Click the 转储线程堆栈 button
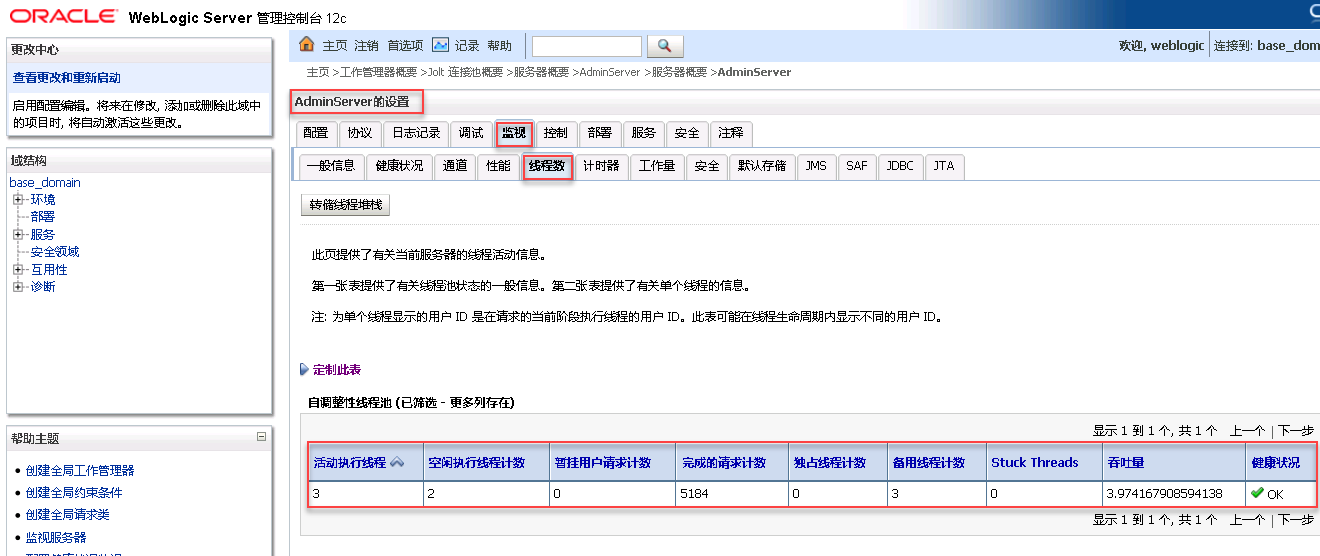Viewport: 1320px width, 556px height. (345, 205)
